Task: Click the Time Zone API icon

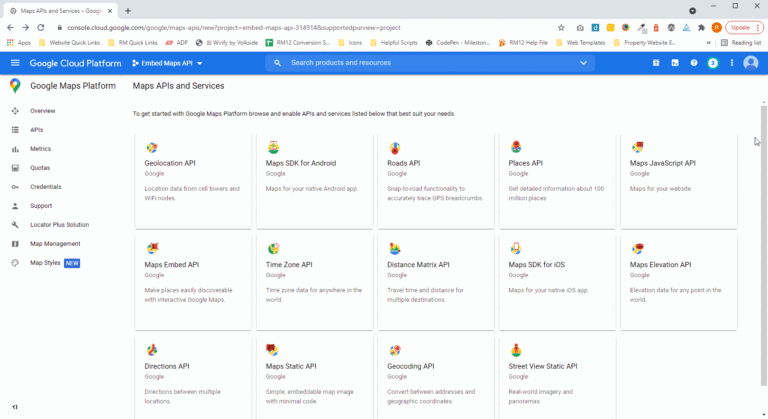Action: pos(273,248)
